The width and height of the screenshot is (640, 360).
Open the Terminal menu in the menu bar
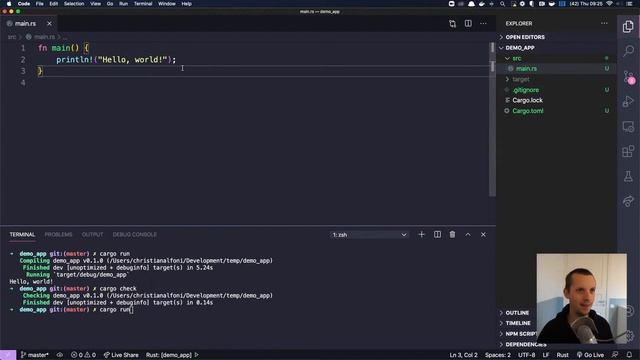(143, 4)
